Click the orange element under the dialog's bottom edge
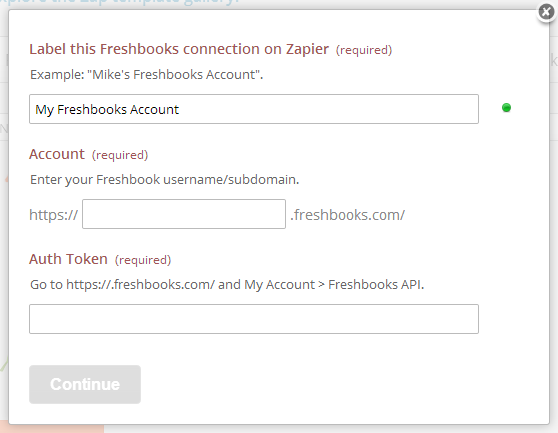The width and height of the screenshot is (558, 433). (52, 429)
